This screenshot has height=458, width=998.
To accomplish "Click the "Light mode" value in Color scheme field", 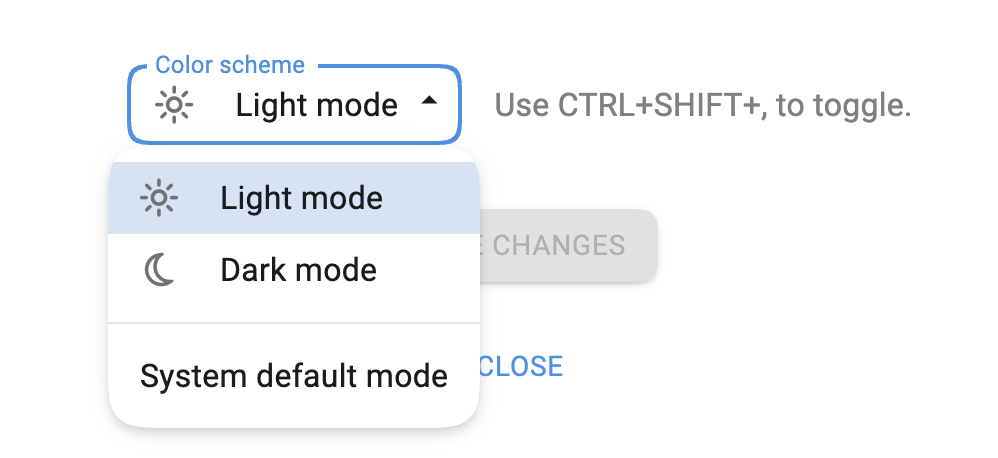I will 316,104.
